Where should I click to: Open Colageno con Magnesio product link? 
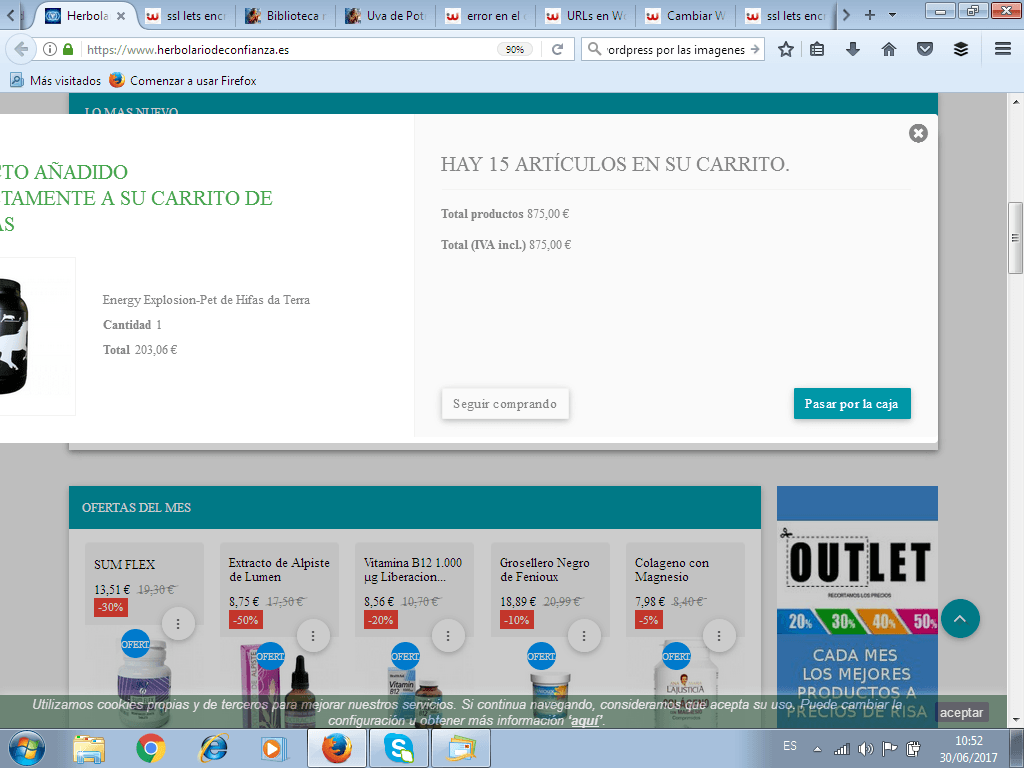coord(671,569)
